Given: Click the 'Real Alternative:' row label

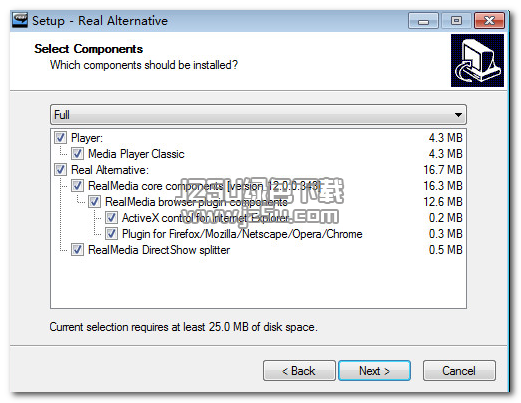Looking at the screenshot, I should pos(110,170).
